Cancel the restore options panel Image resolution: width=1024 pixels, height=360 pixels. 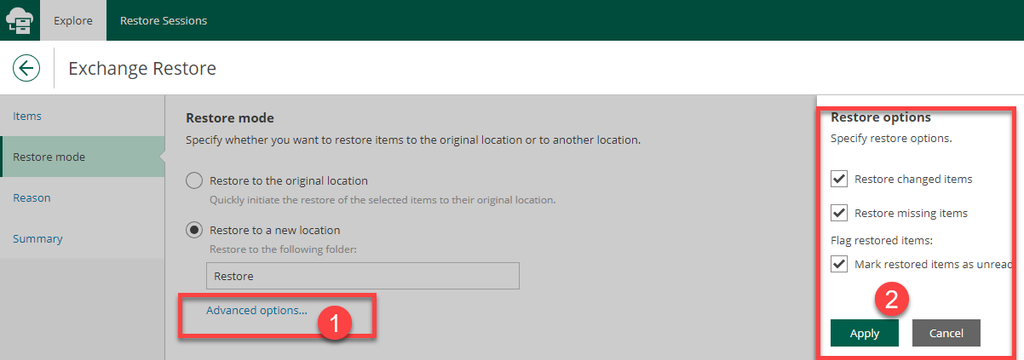pyautogui.click(x=946, y=333)
